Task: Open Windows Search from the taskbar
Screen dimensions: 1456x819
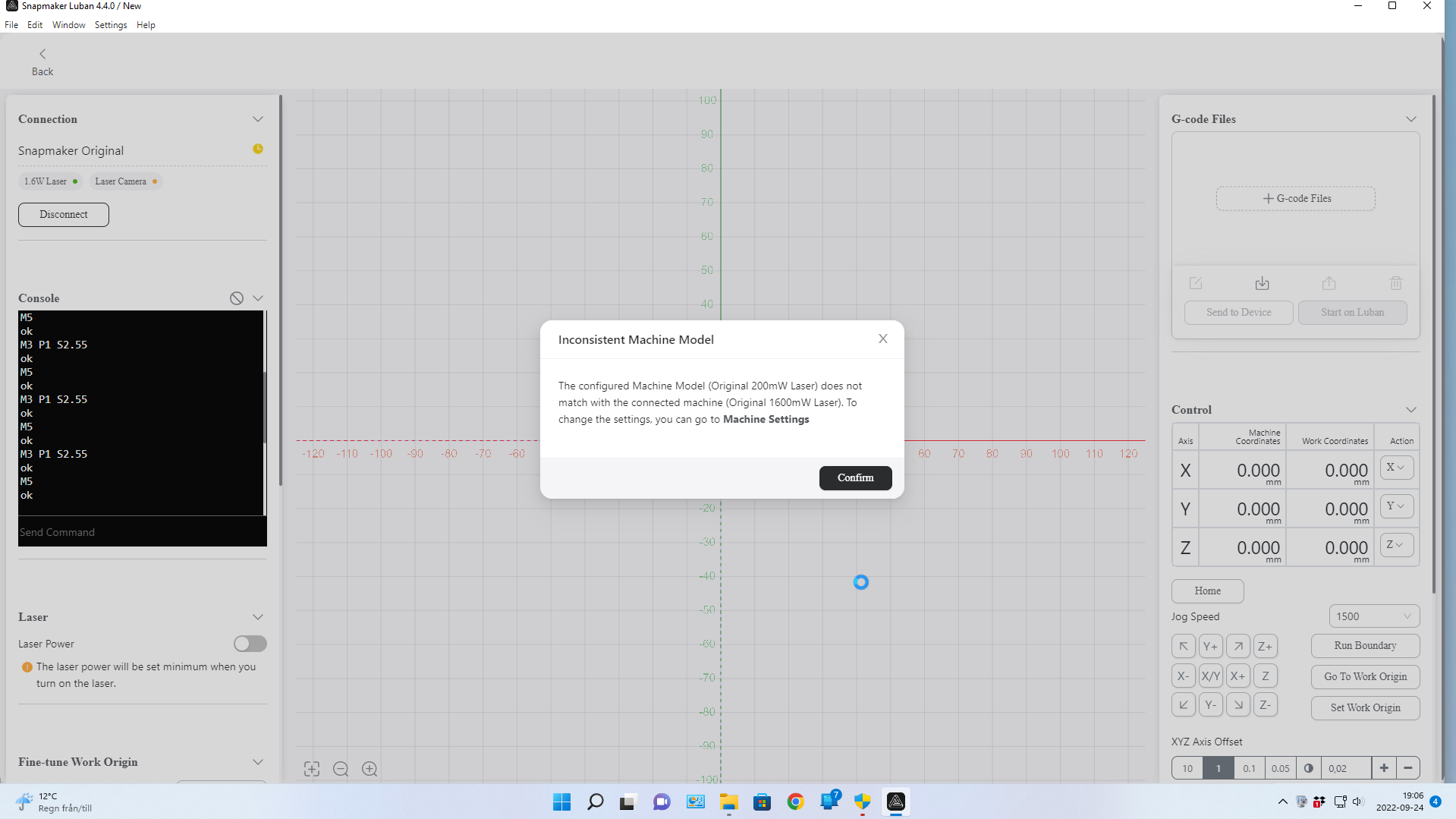Action: click(x=596, y=802)
